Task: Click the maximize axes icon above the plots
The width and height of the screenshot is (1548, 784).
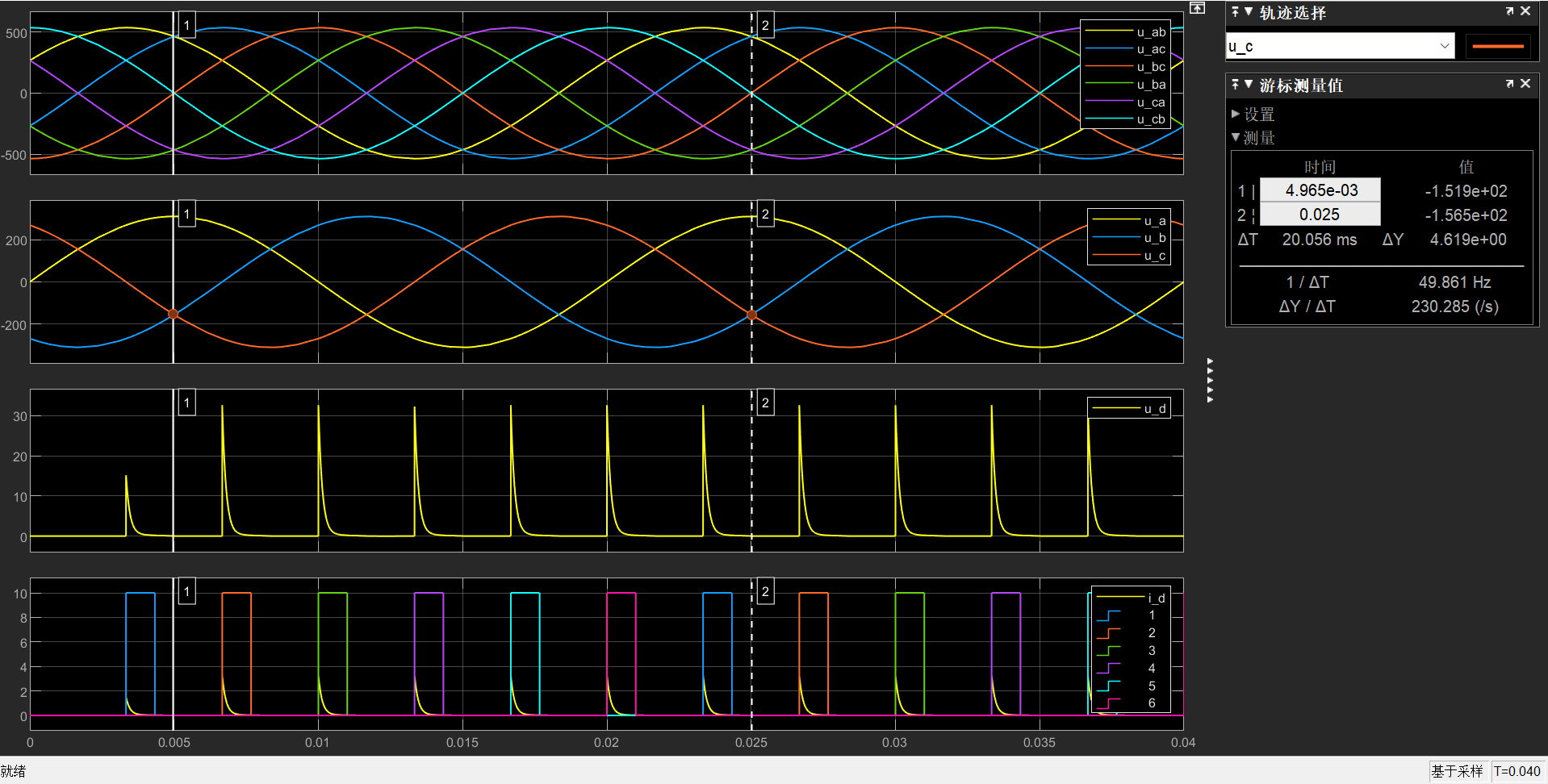Action: [1197, 8]
